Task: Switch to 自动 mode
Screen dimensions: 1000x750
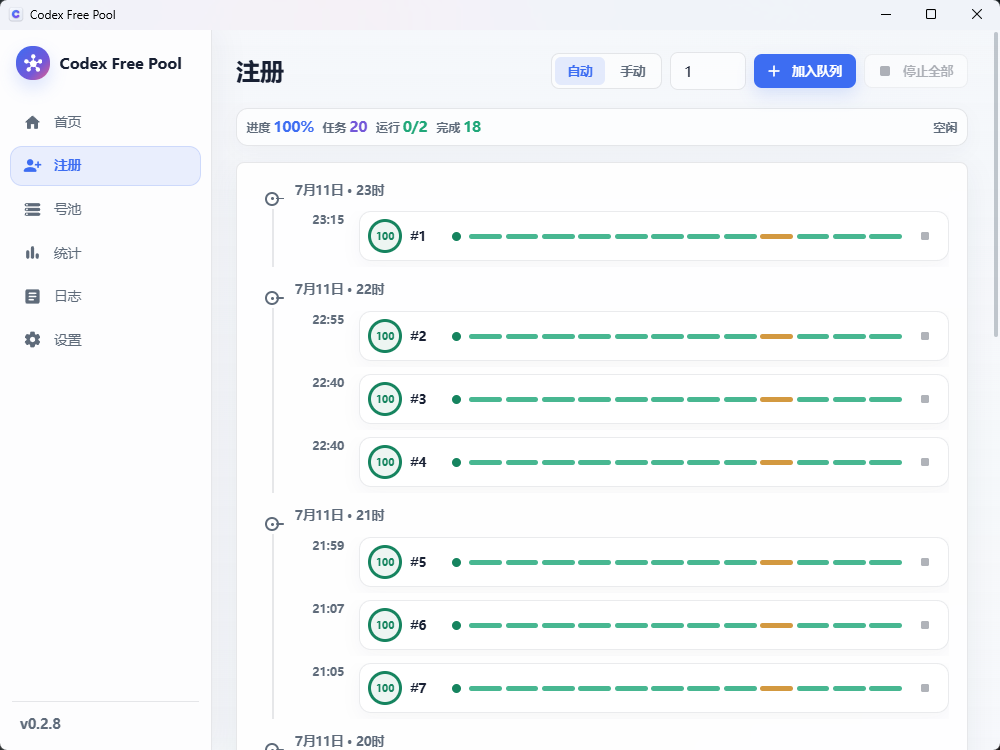Action: [580, 71]
